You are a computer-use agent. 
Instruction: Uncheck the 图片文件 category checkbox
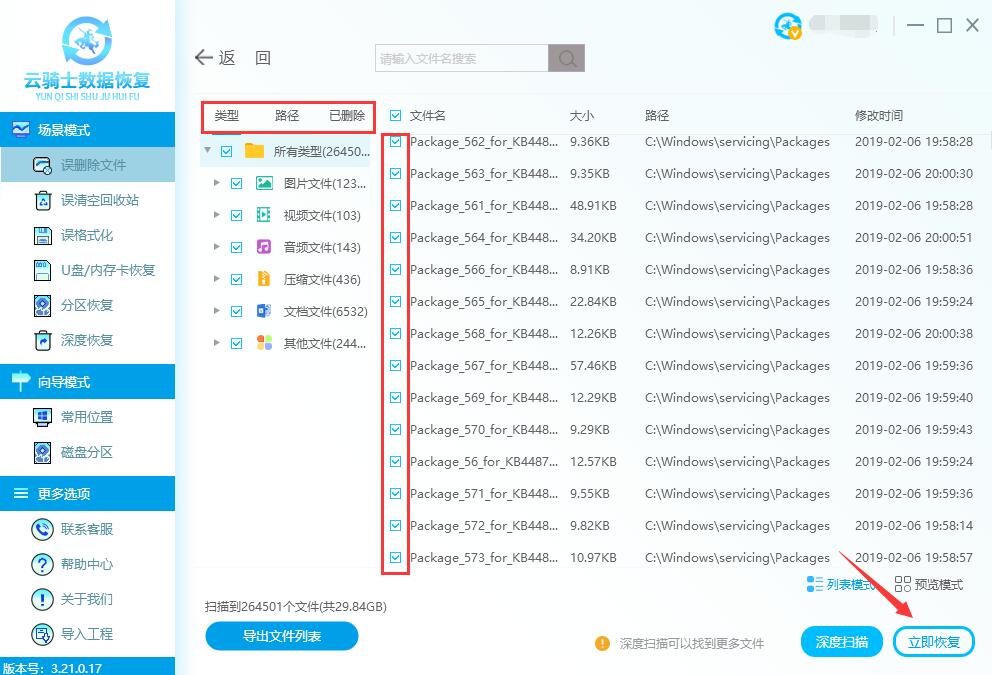pyautogui.click(x=237, y=183)
